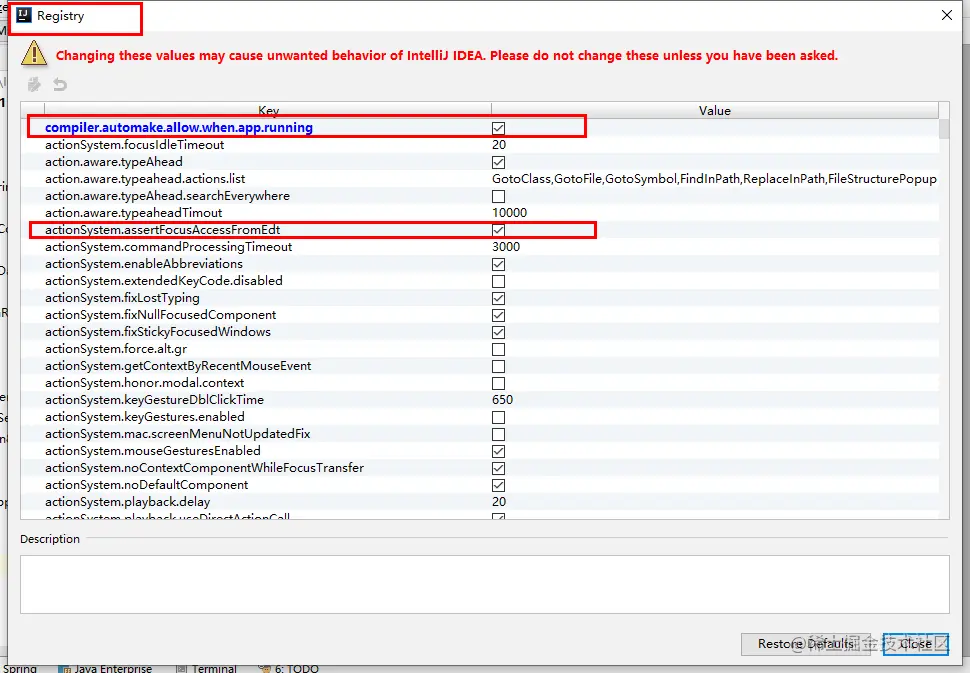Image resolution: width=970 pixels, height=673 pixels.
Task: Click the Key column header
Action: click(x=268, y=110)
